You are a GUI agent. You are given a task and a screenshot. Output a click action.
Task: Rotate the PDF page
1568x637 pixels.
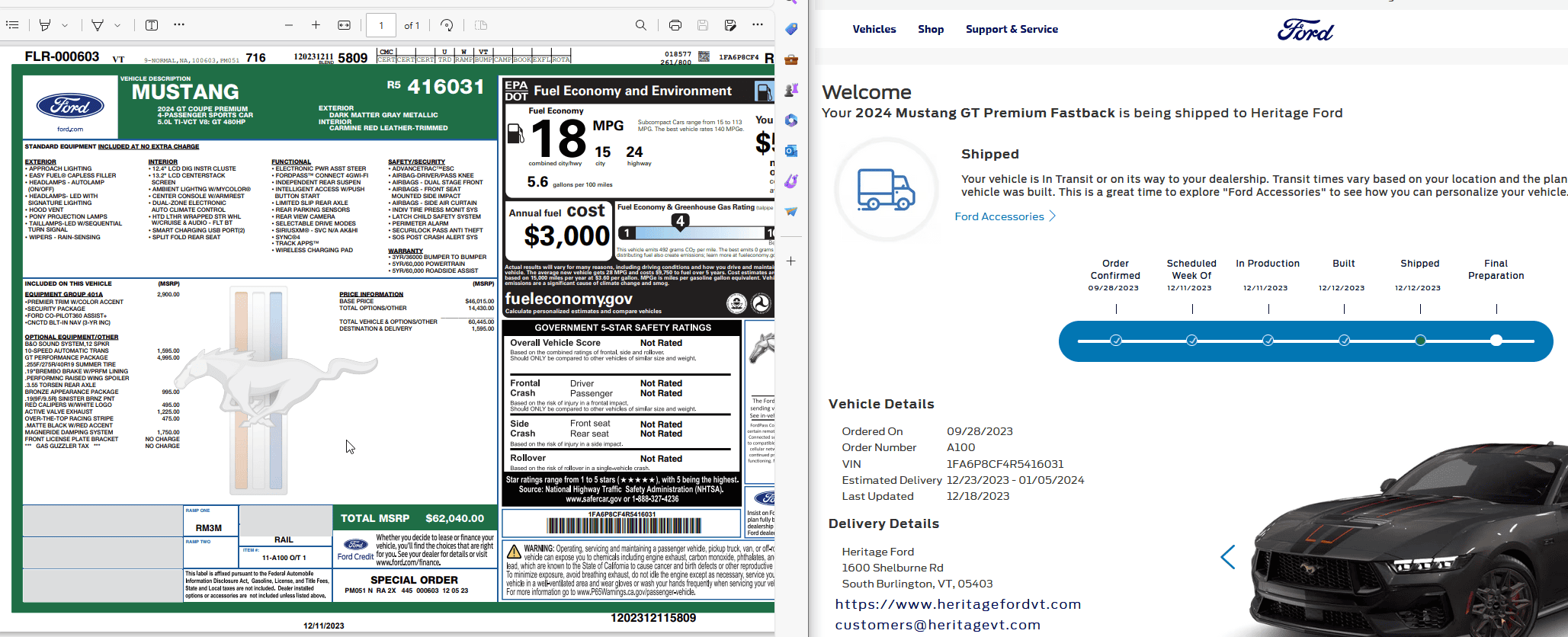tap(447, 25)
